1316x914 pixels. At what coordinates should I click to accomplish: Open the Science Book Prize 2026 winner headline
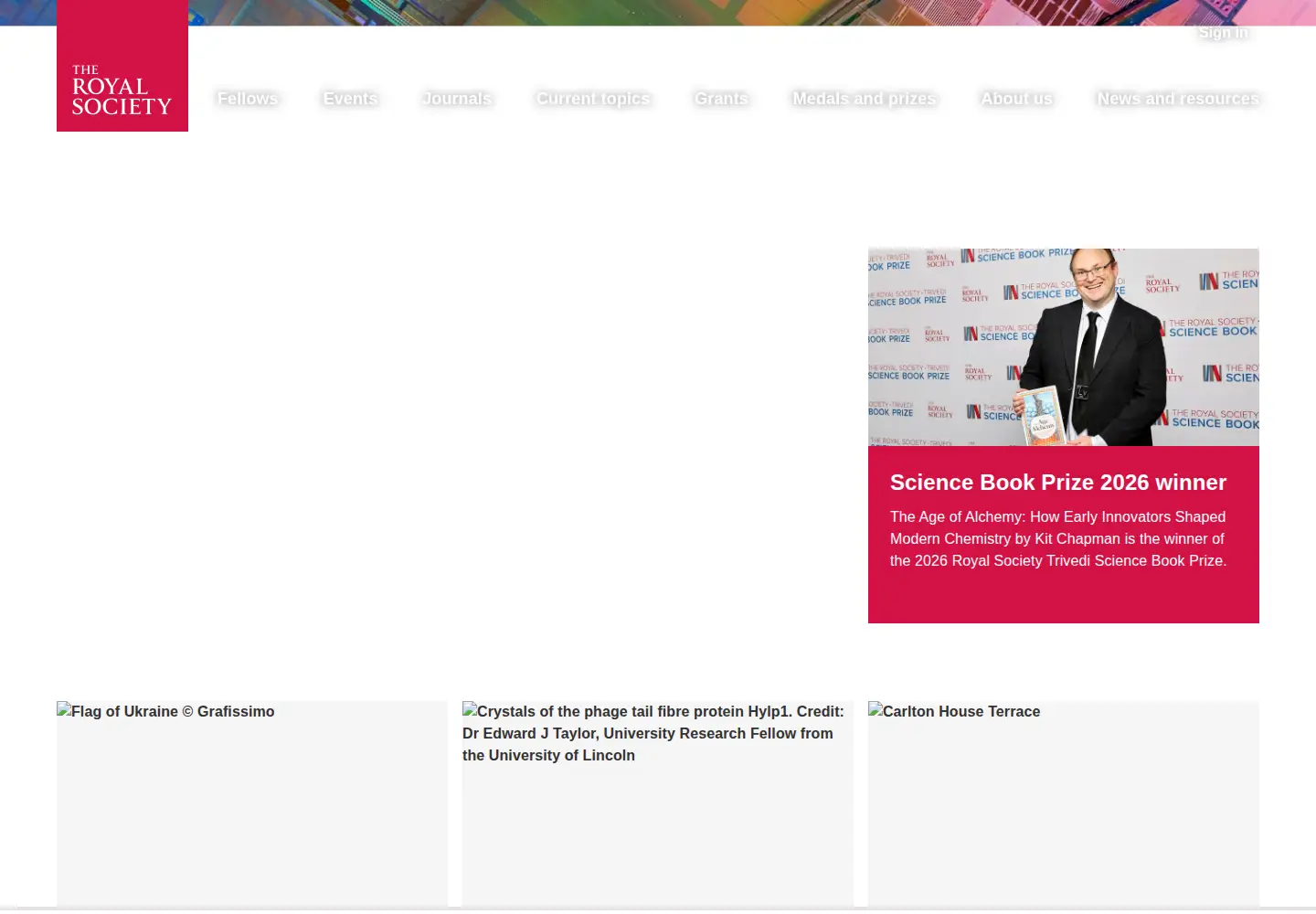coord(1058,483)
